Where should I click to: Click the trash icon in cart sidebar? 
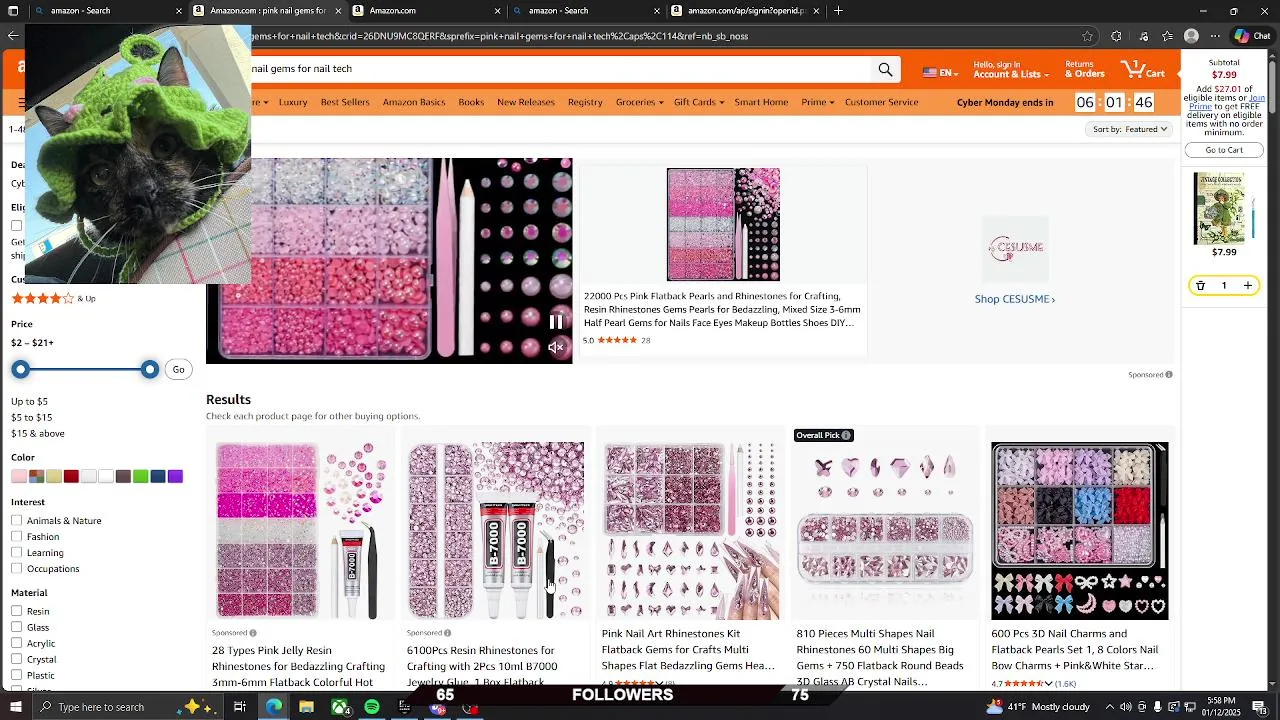click(1200, 286)
